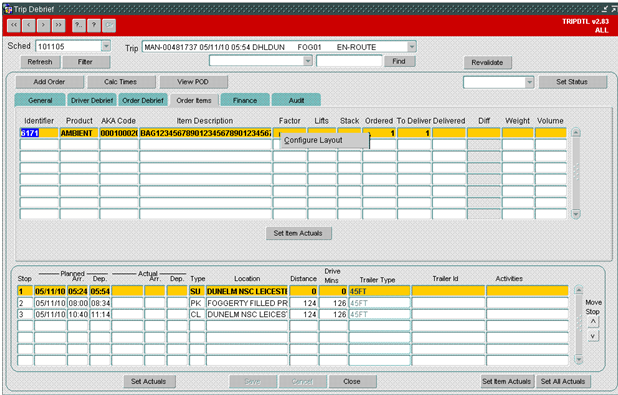
Task: Select stop 3 row number
Action: pyautogui.click(x=25, y=315)
